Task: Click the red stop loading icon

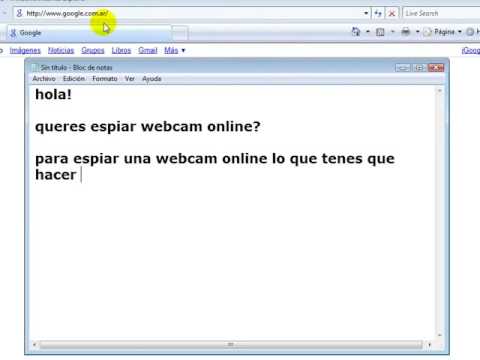Action: pyautogui.click(x=392, y=13)
